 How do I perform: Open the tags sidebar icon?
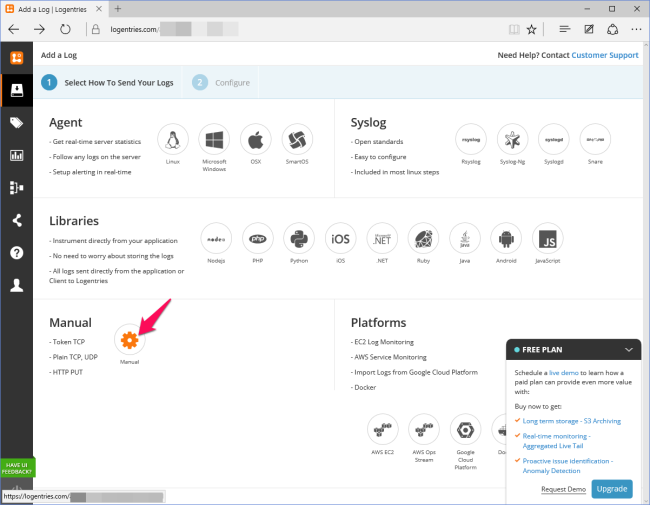17,123
